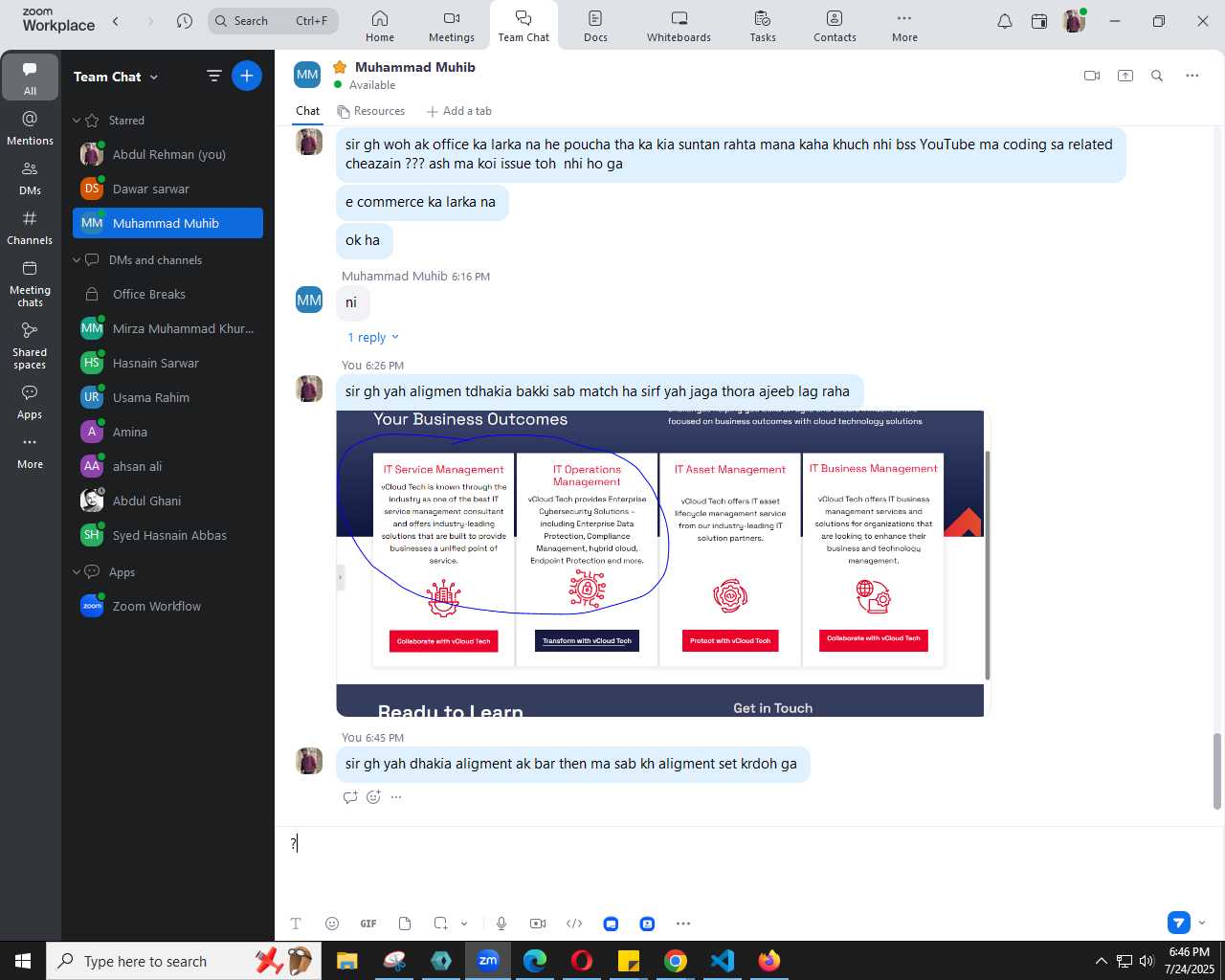Record an audio message

click(x=501, y=924)
